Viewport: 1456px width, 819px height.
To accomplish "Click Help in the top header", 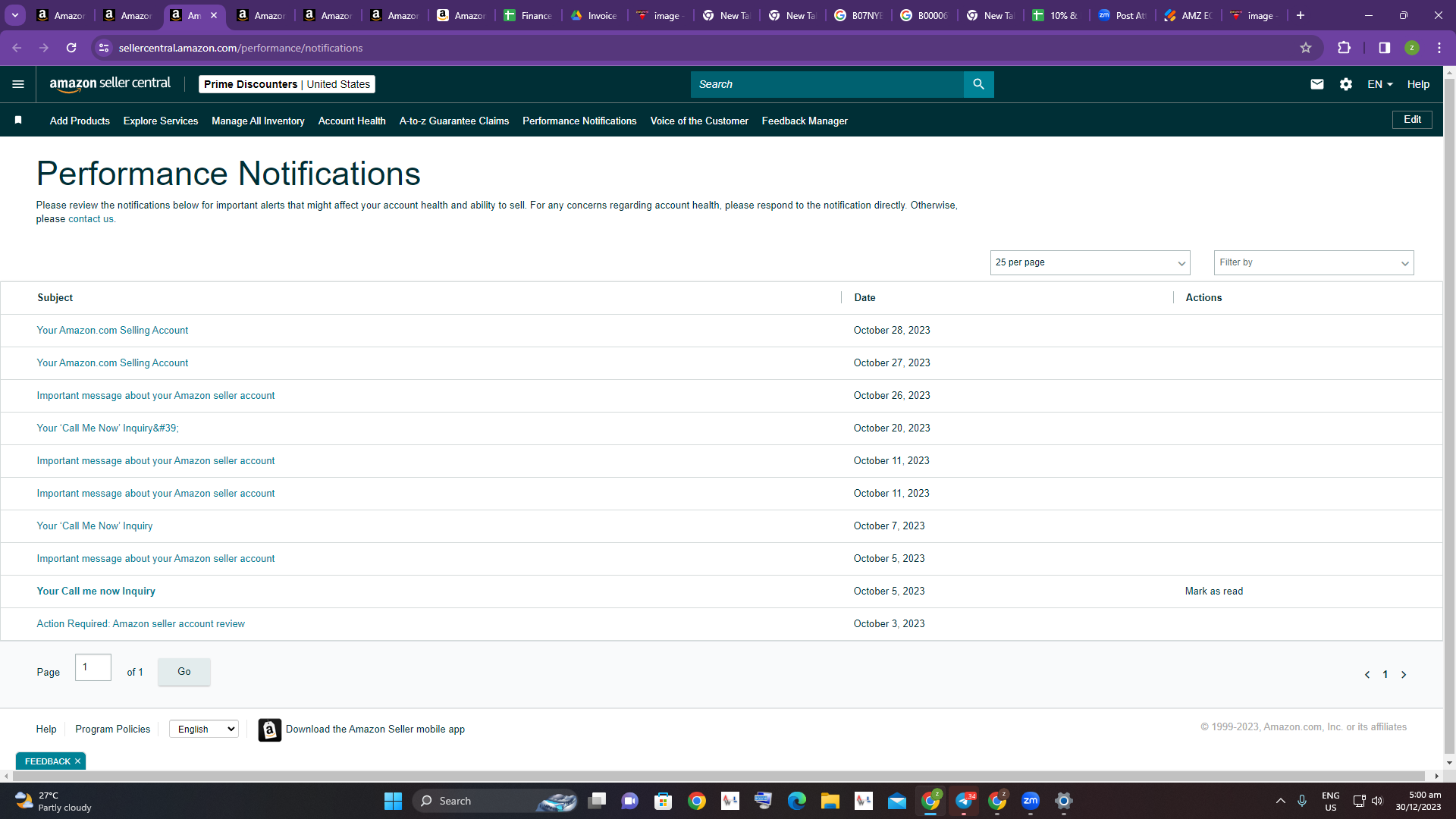I will (x=1418, y=84).
